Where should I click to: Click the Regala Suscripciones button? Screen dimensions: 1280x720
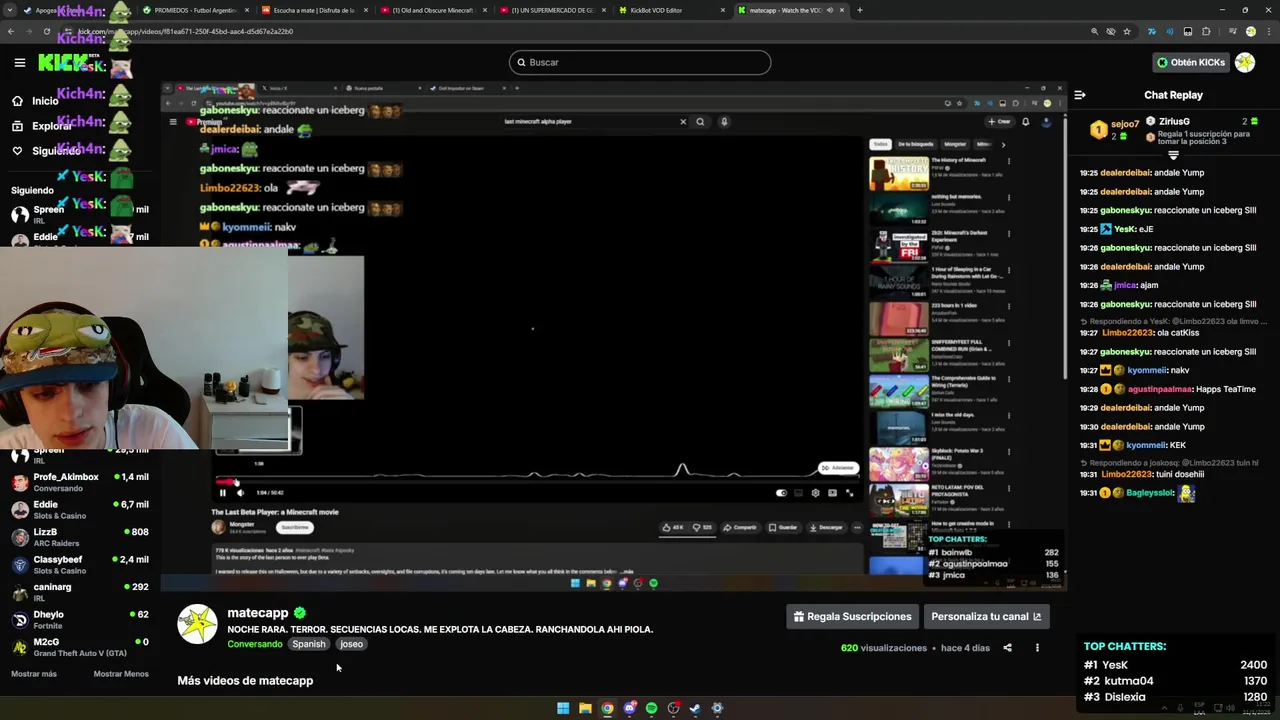tap(852, 616)
